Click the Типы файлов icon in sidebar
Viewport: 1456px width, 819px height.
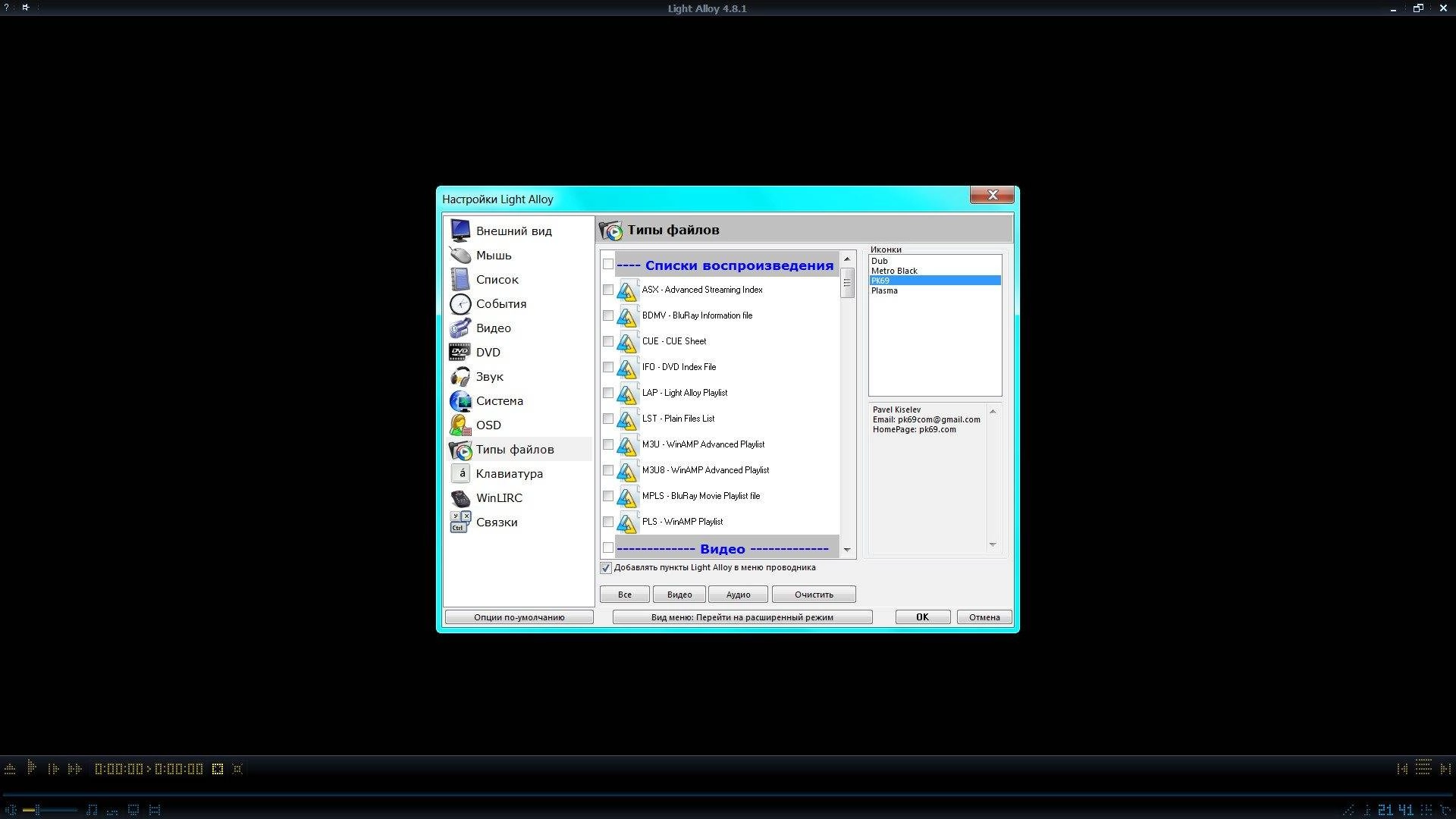pos(460,450)
